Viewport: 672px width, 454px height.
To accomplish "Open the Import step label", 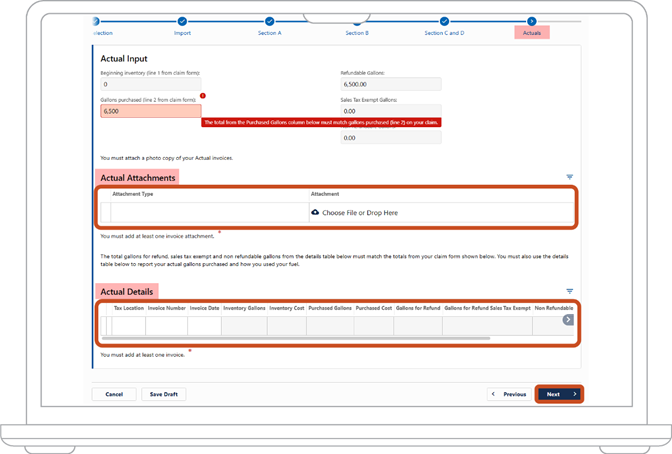I will (182, 33).
